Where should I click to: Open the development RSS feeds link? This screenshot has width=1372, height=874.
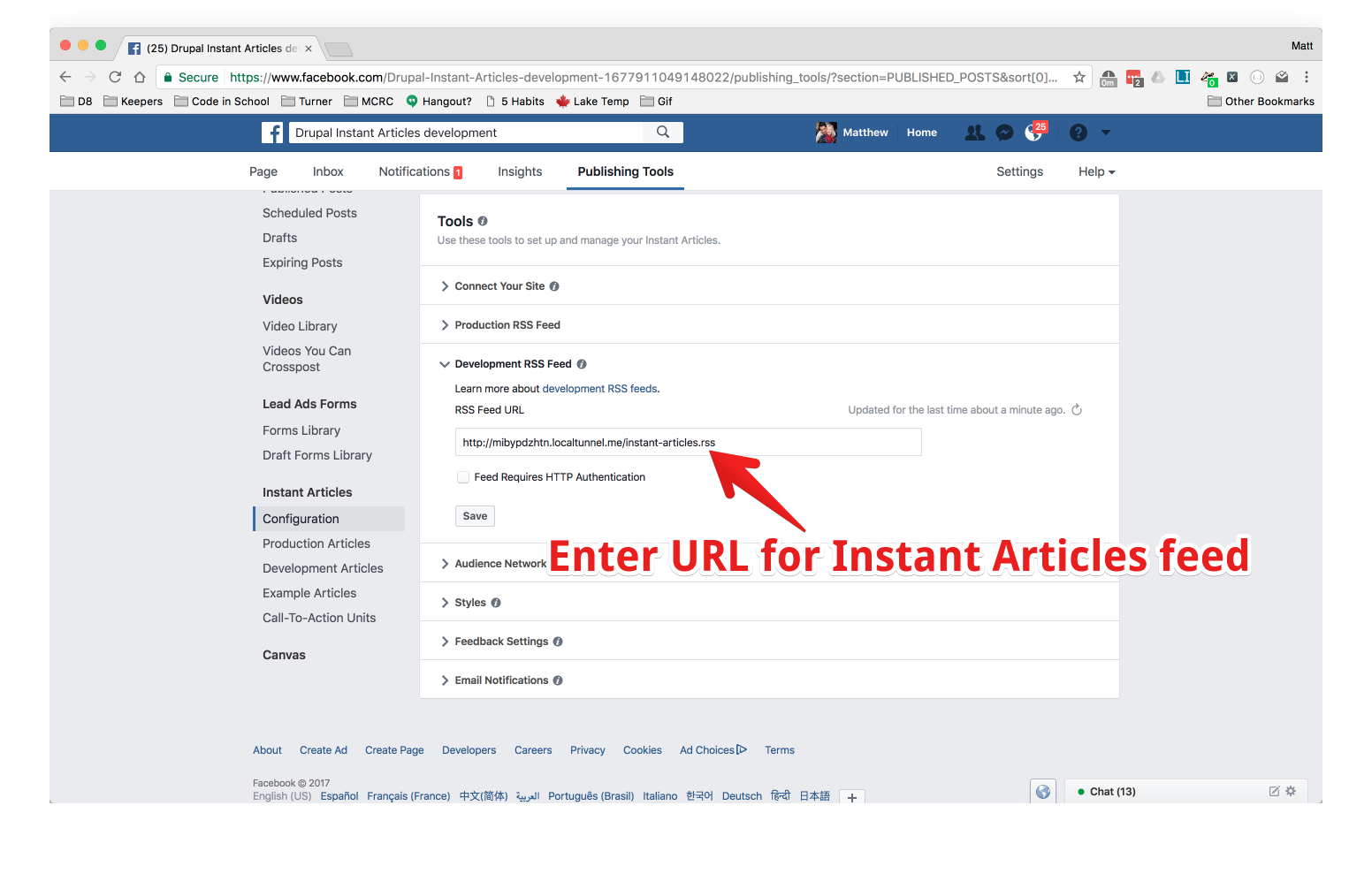(599, 388)
